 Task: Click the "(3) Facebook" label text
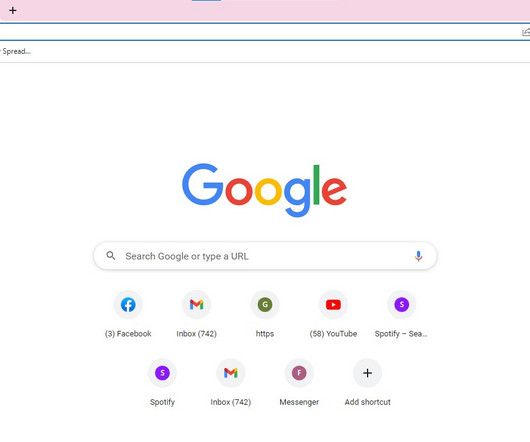pyautogui.click(x=128, y=334)
